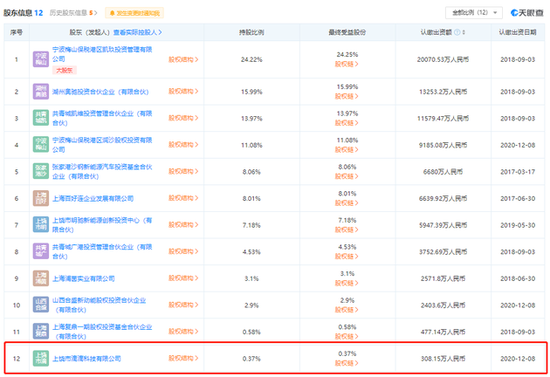Open 股权链 under 13.97% beneficial share
Image resolution: width=550 pixels, height=377 pixels.
pos(347,123)
